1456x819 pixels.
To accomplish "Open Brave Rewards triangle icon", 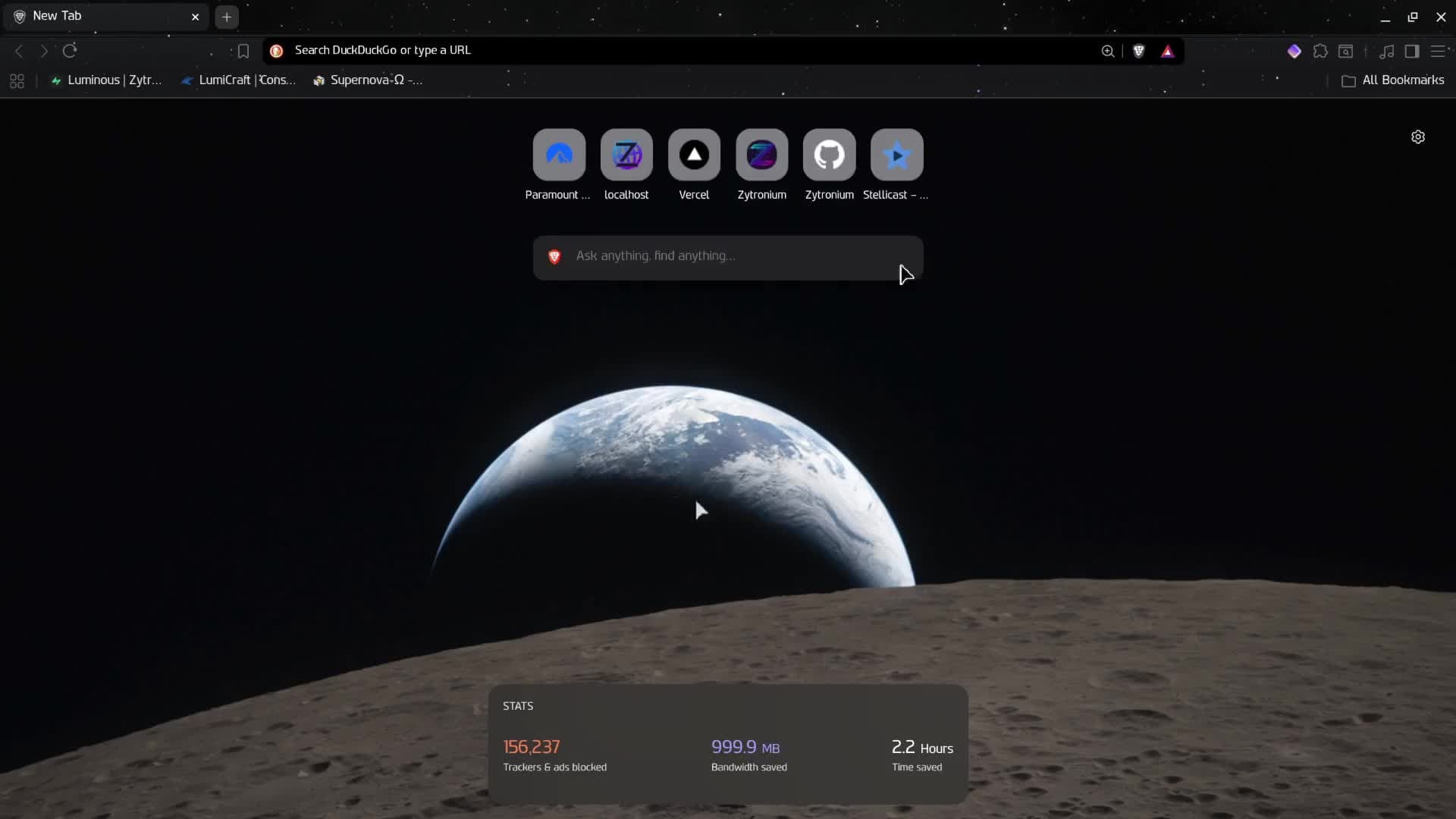I will [x=1168, y=51].
